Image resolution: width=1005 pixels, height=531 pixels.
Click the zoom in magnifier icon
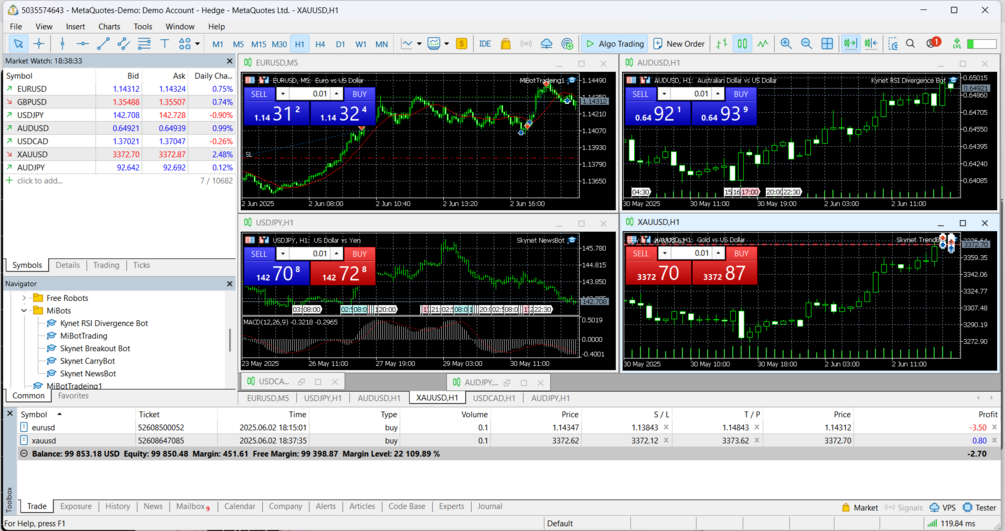click(786, 44)
